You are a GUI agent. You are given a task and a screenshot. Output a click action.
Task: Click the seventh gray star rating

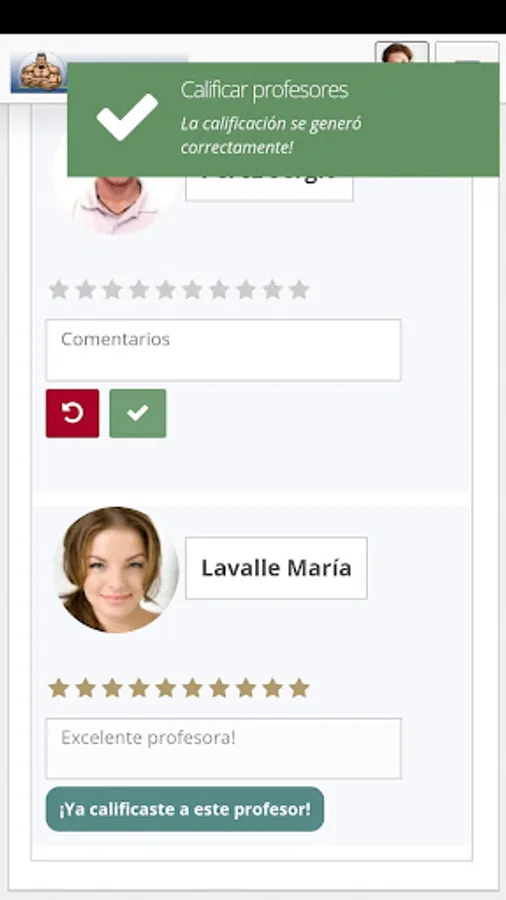219,290
